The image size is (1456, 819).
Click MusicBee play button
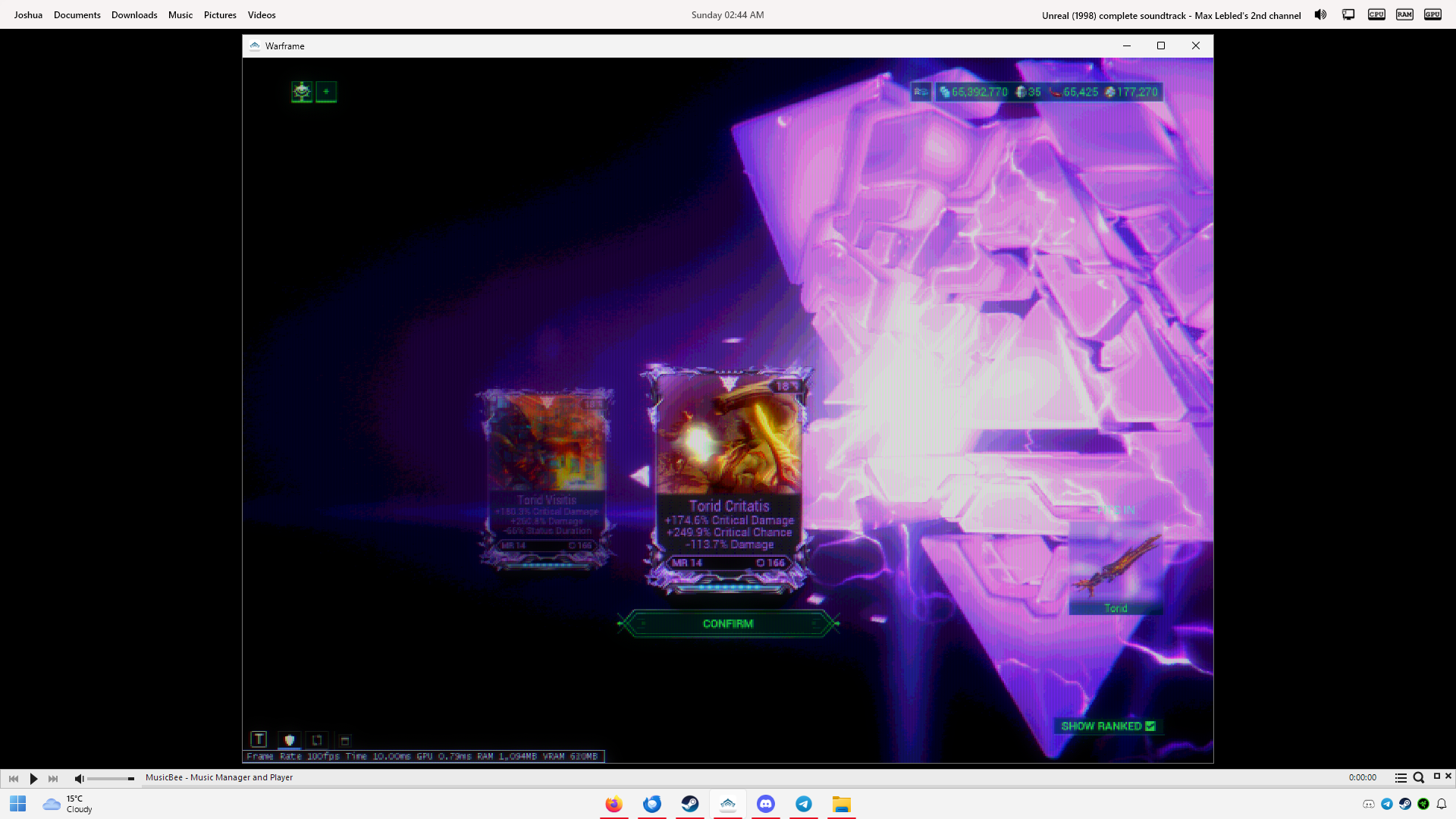click(33, 779)
